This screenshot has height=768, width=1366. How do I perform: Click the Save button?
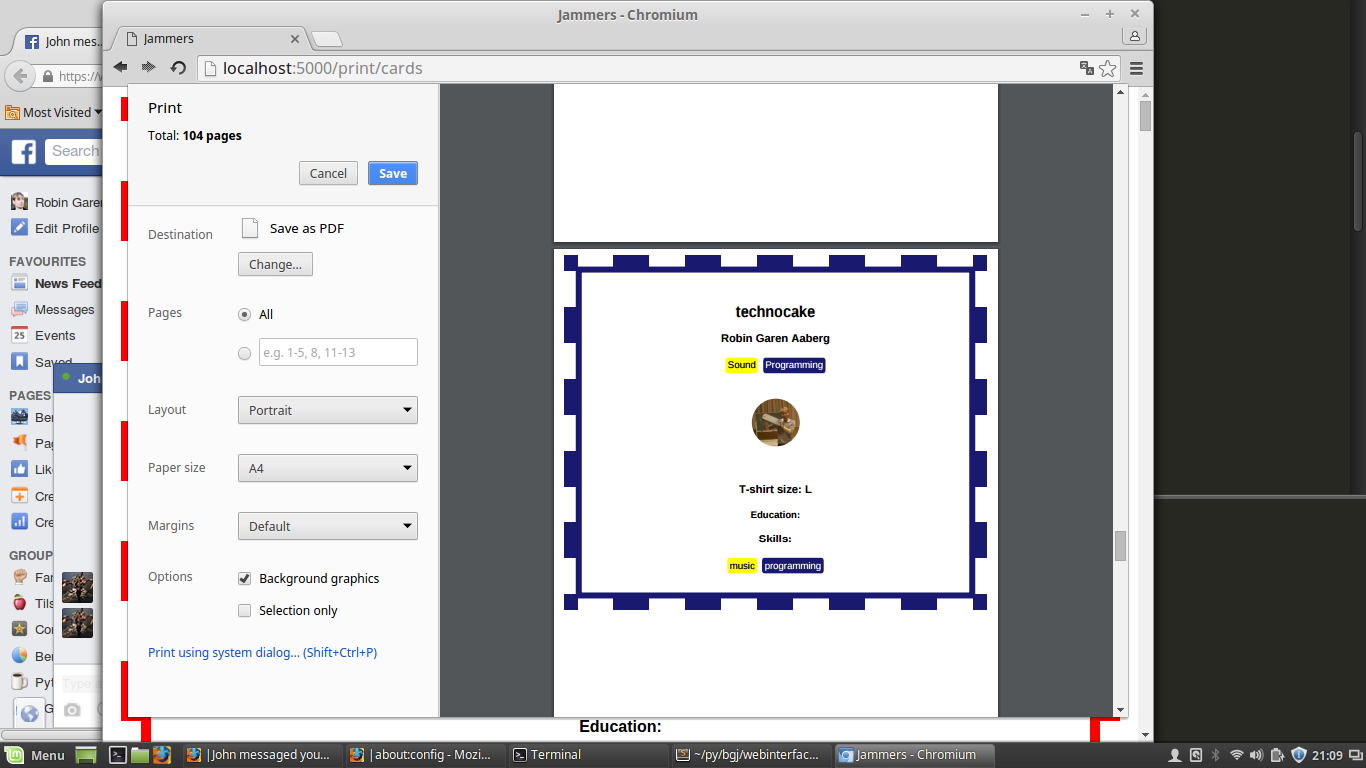click(x=393, y=173)
